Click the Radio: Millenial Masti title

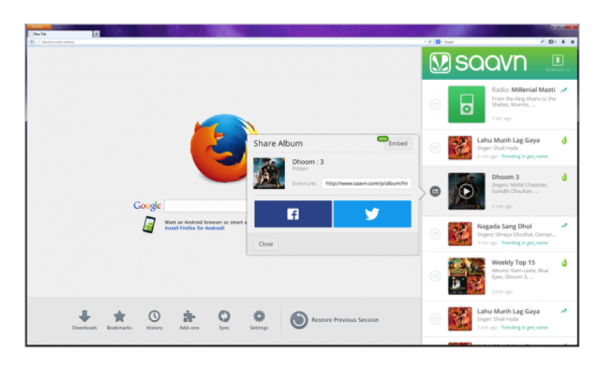[523, 90]
